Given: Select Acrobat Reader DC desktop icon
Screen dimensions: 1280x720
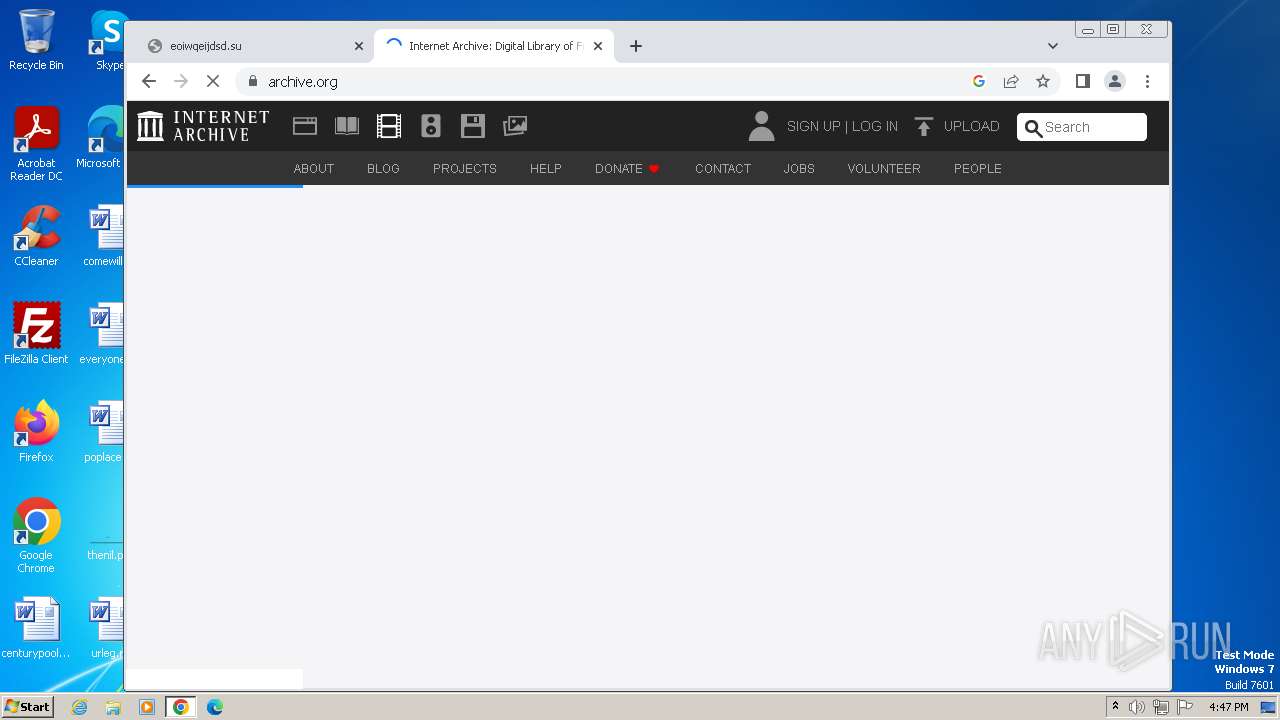Looking at the screenshot, I should pos(36,144).
